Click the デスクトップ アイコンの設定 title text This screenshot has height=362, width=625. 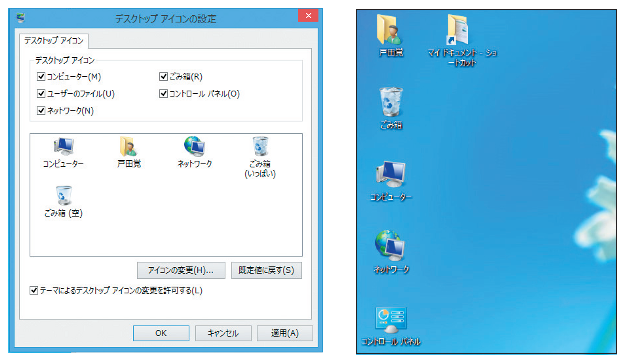[166, 19]
